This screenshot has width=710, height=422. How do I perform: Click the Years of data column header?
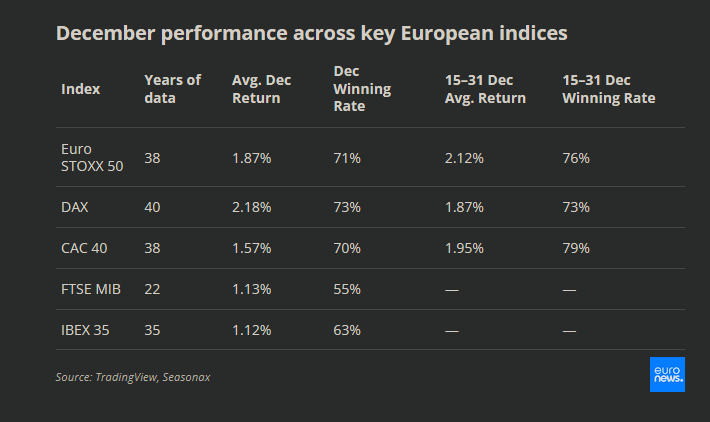(x=172, y=89)
